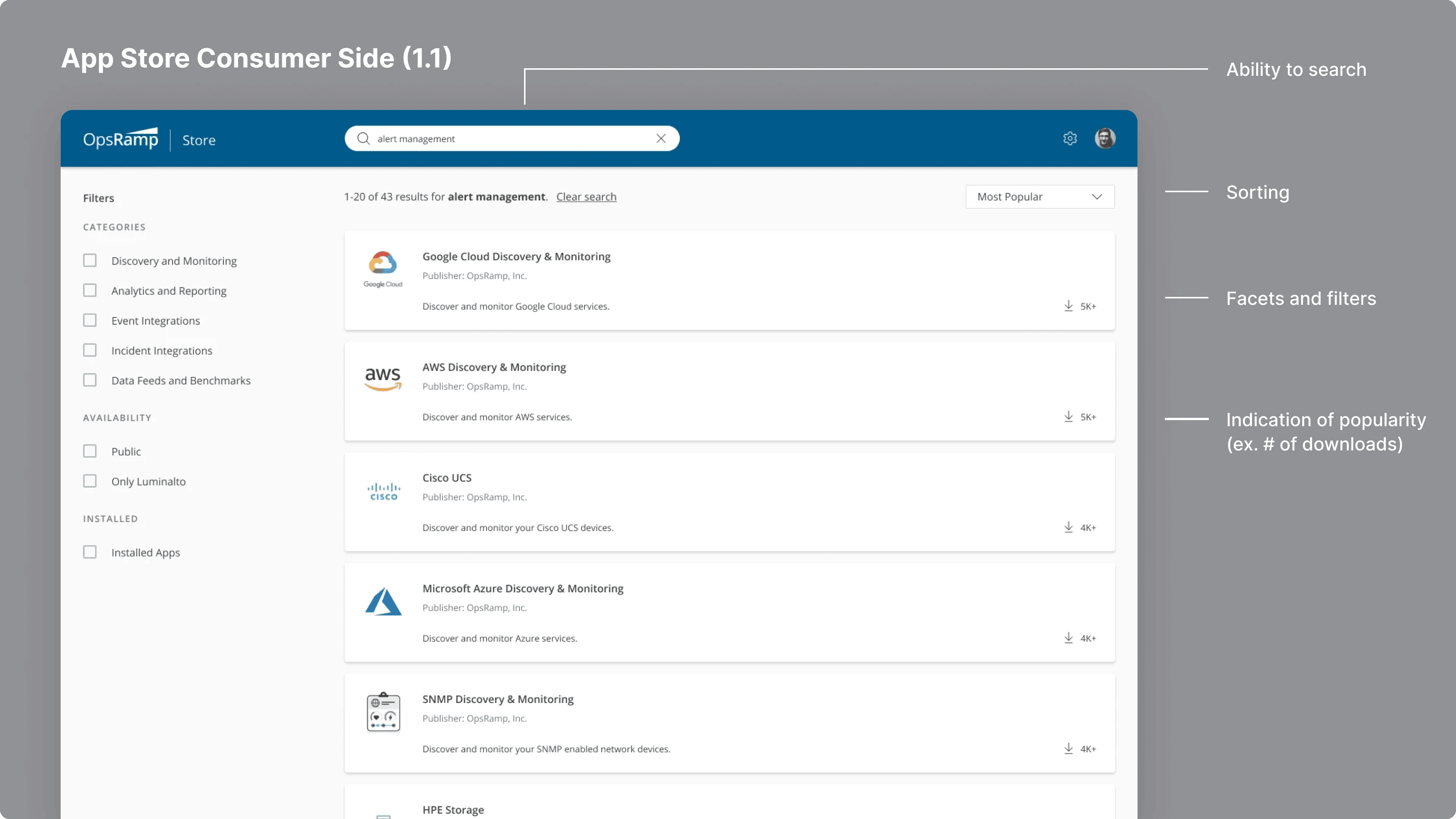The width and height of the screenshot is (1456, 819).
Task: Open the user profile avatar
Action: pyautogui.click(x=1105, y=138)
